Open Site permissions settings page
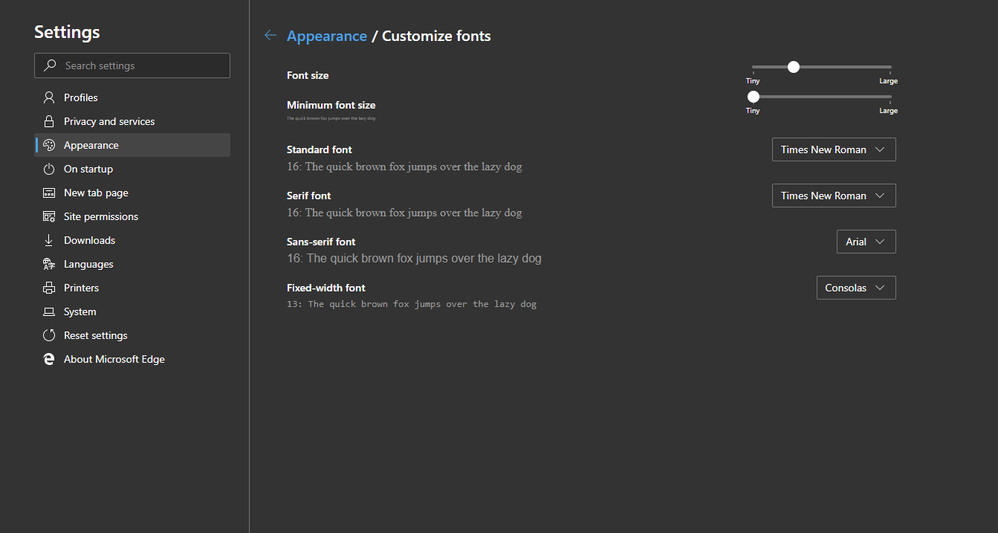The height and width of the screenshot is (533, 998). (100, 217)
